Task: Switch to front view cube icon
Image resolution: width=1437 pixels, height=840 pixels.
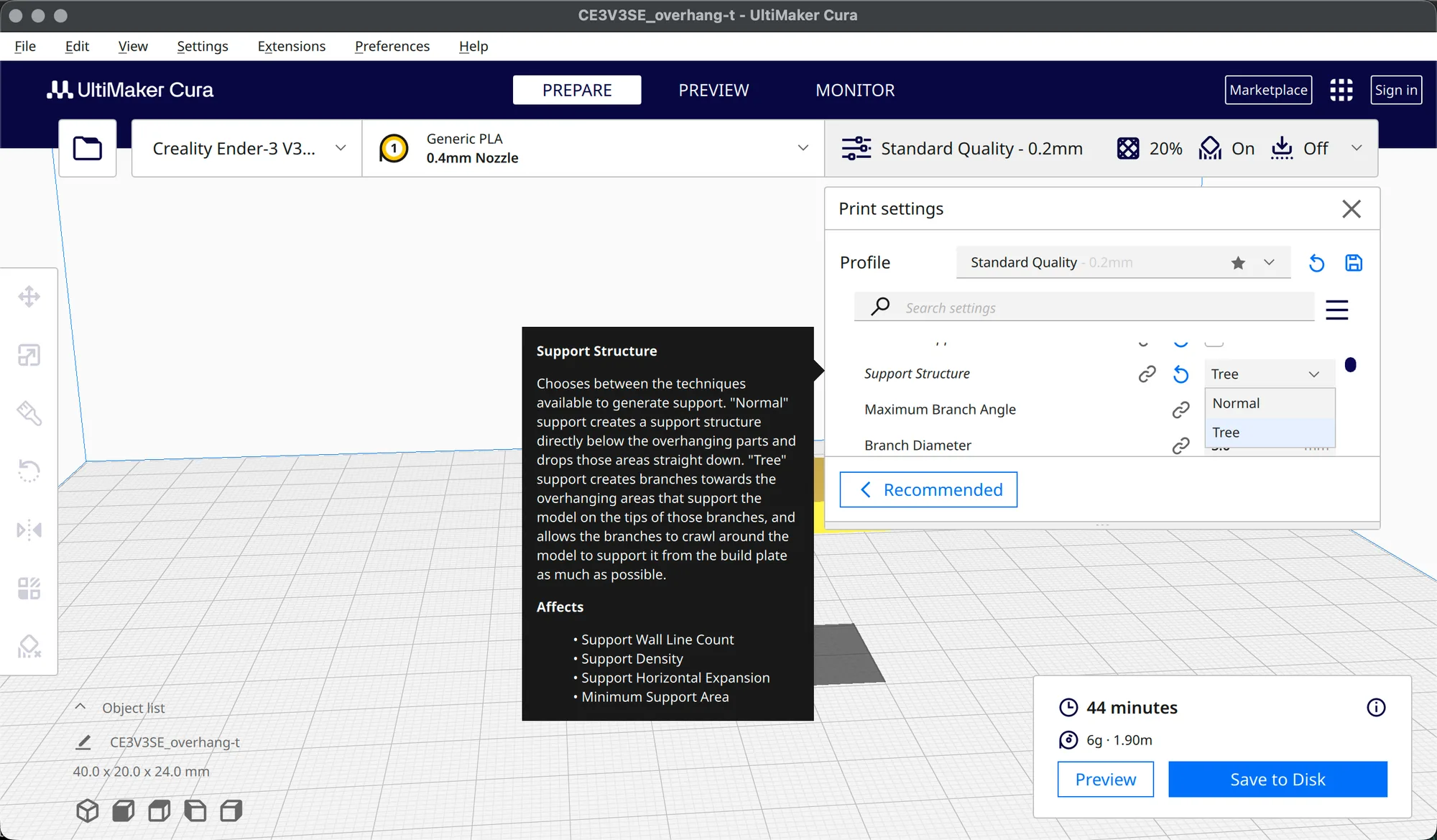Action: [x=124, y=811]
